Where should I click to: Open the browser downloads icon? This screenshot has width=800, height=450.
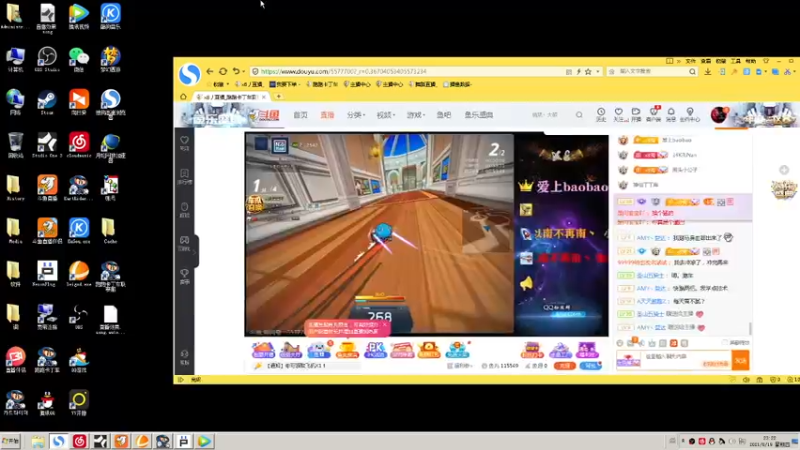(708, 71)
